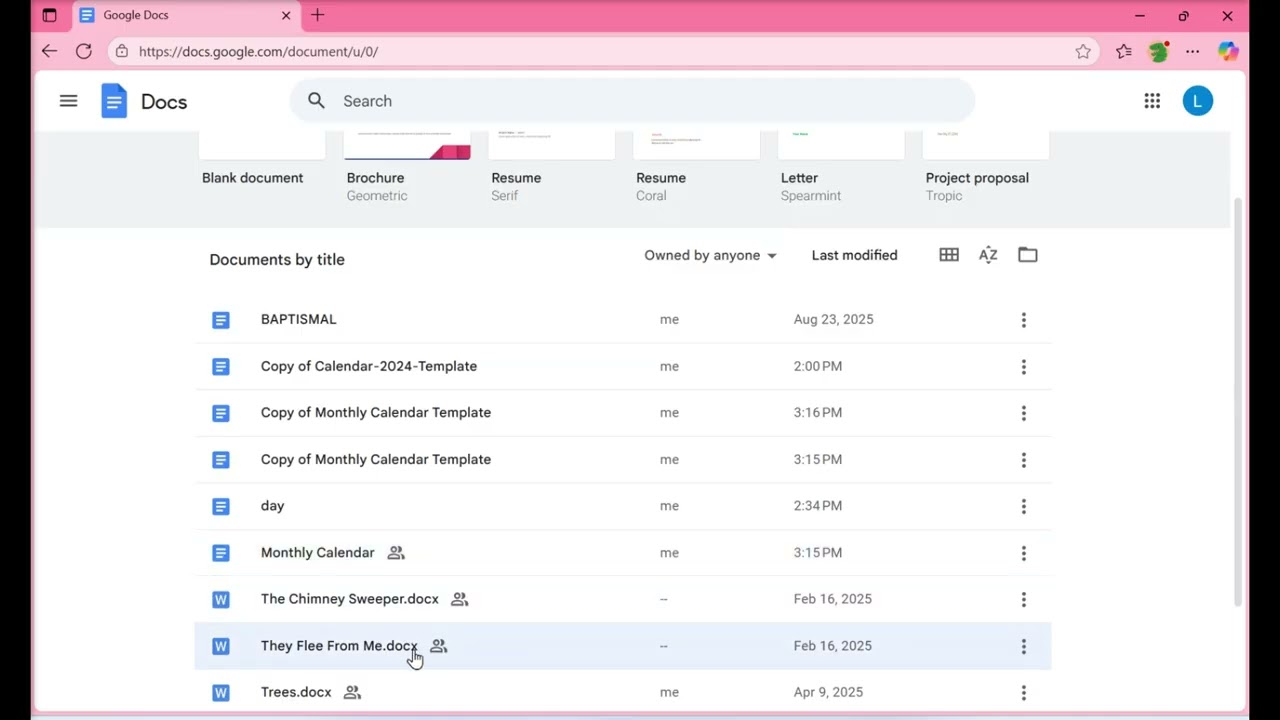Open a new browser tab
The height and width of the screenshot is (720, 1280).
tap(318, 15)
